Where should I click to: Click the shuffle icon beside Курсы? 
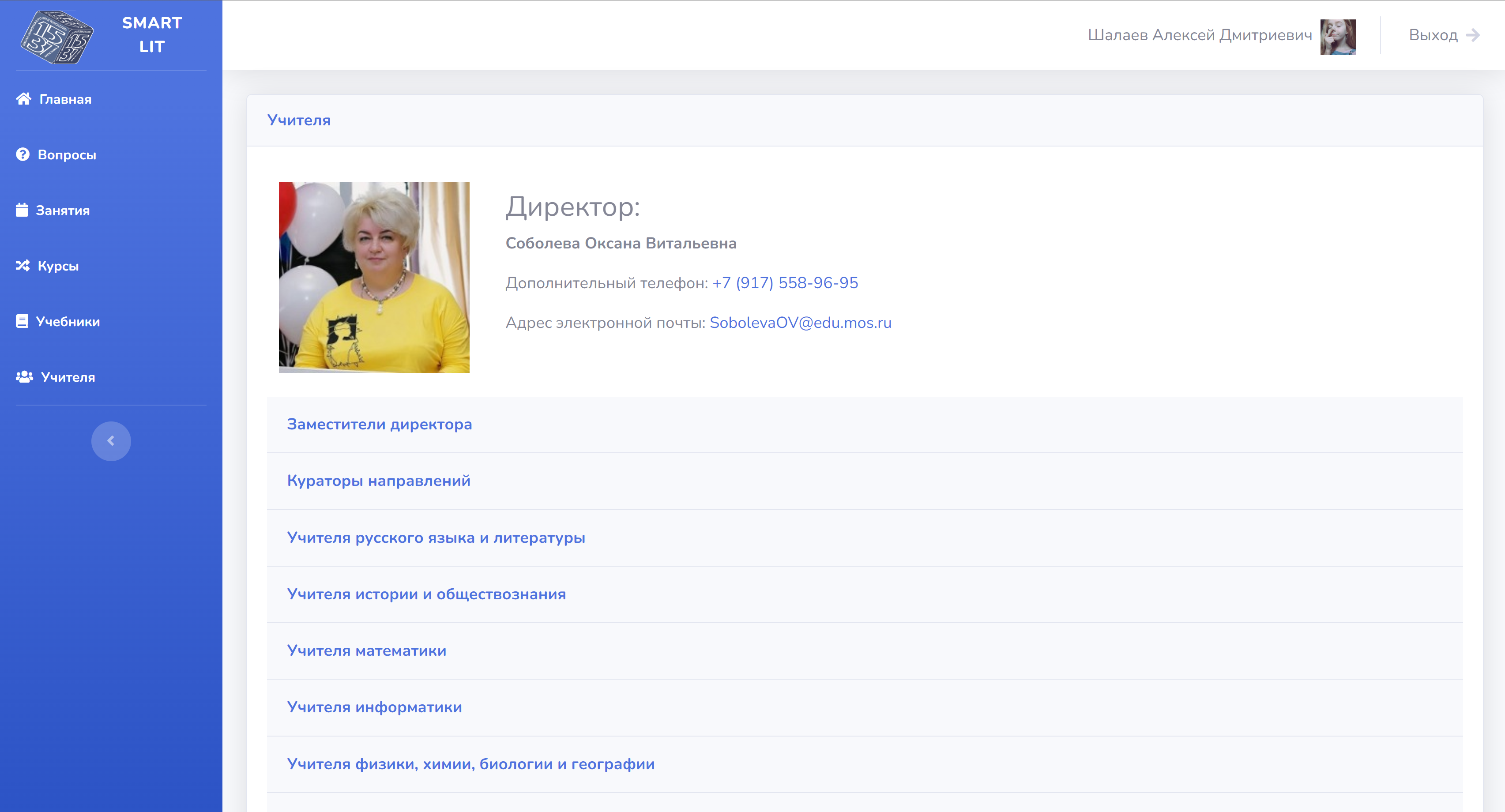point(23,265)
